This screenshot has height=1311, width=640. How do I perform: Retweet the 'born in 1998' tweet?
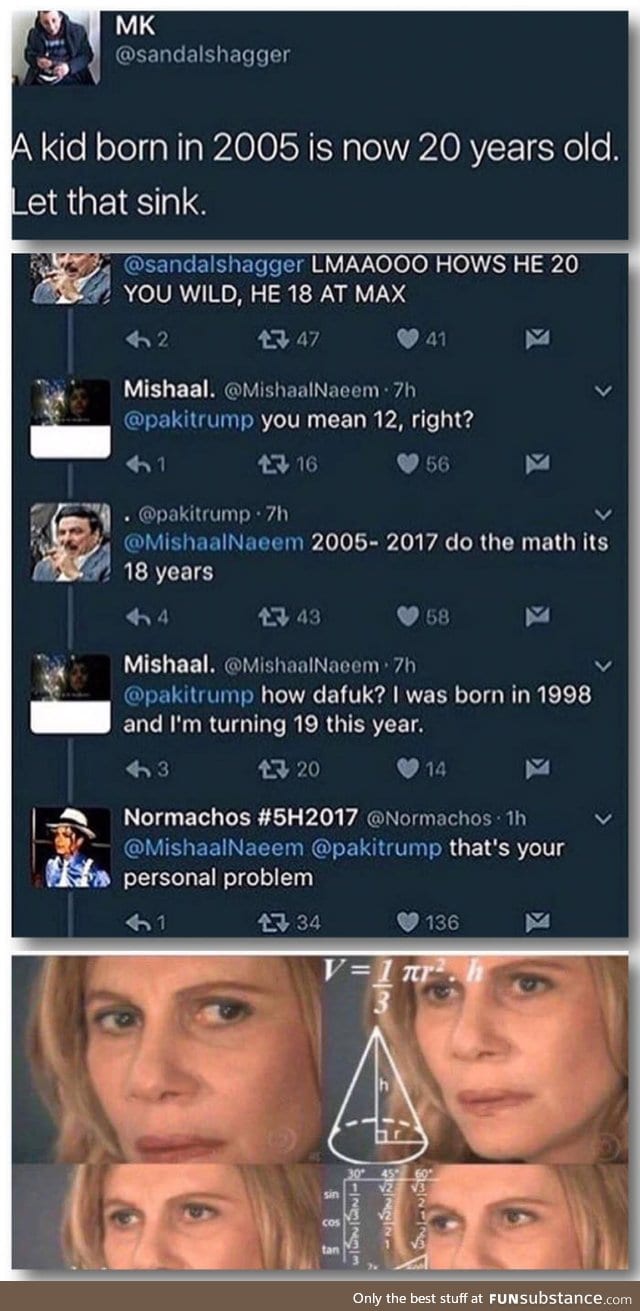coord(273,768)
